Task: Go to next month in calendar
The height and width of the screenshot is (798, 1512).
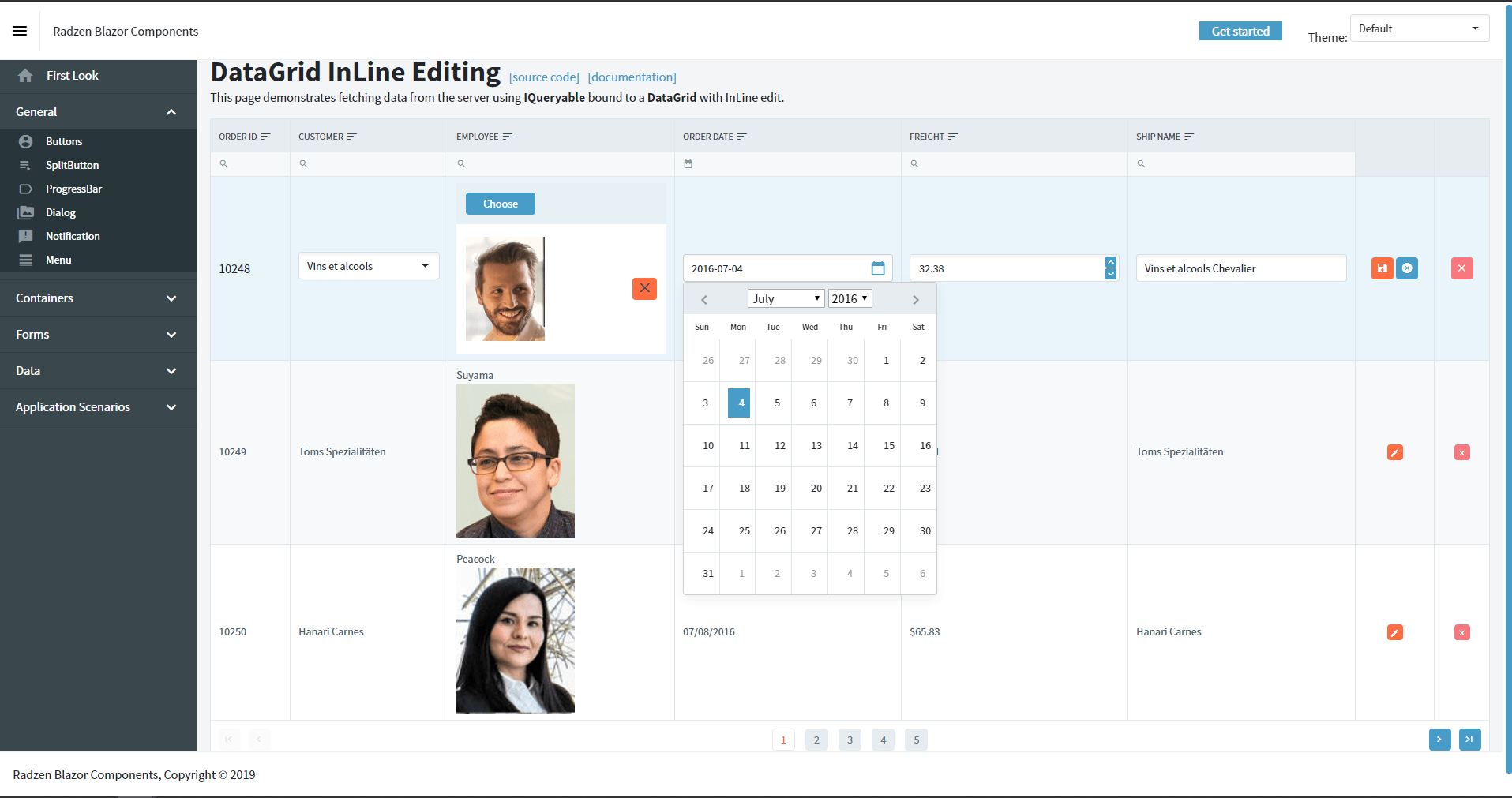Action: [916, 300]
